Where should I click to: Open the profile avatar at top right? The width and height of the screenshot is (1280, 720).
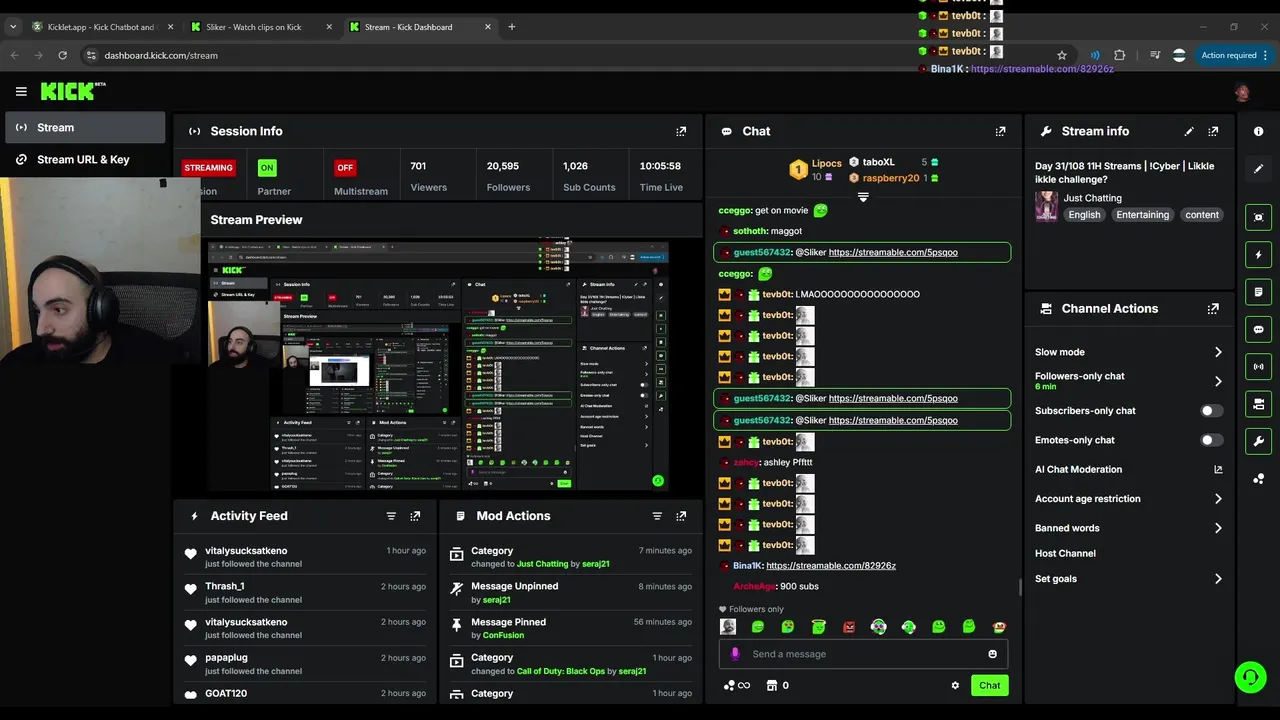pyautogui.click(x=1242, y=92)
